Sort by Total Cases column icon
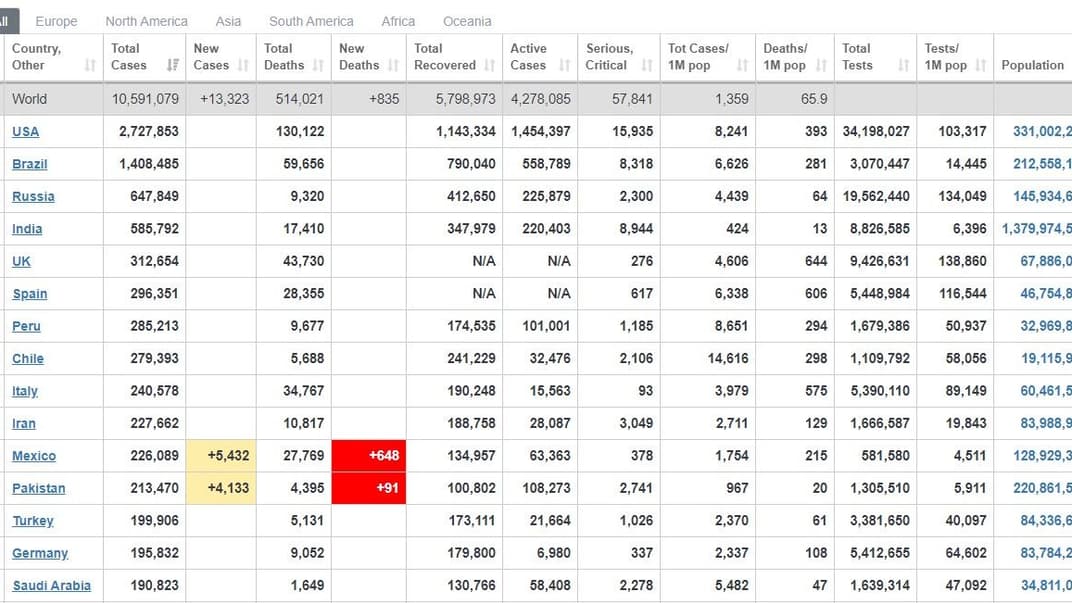Image resolution: width=1072 pixels, height=603 pixels. click(x=172, y=66)
